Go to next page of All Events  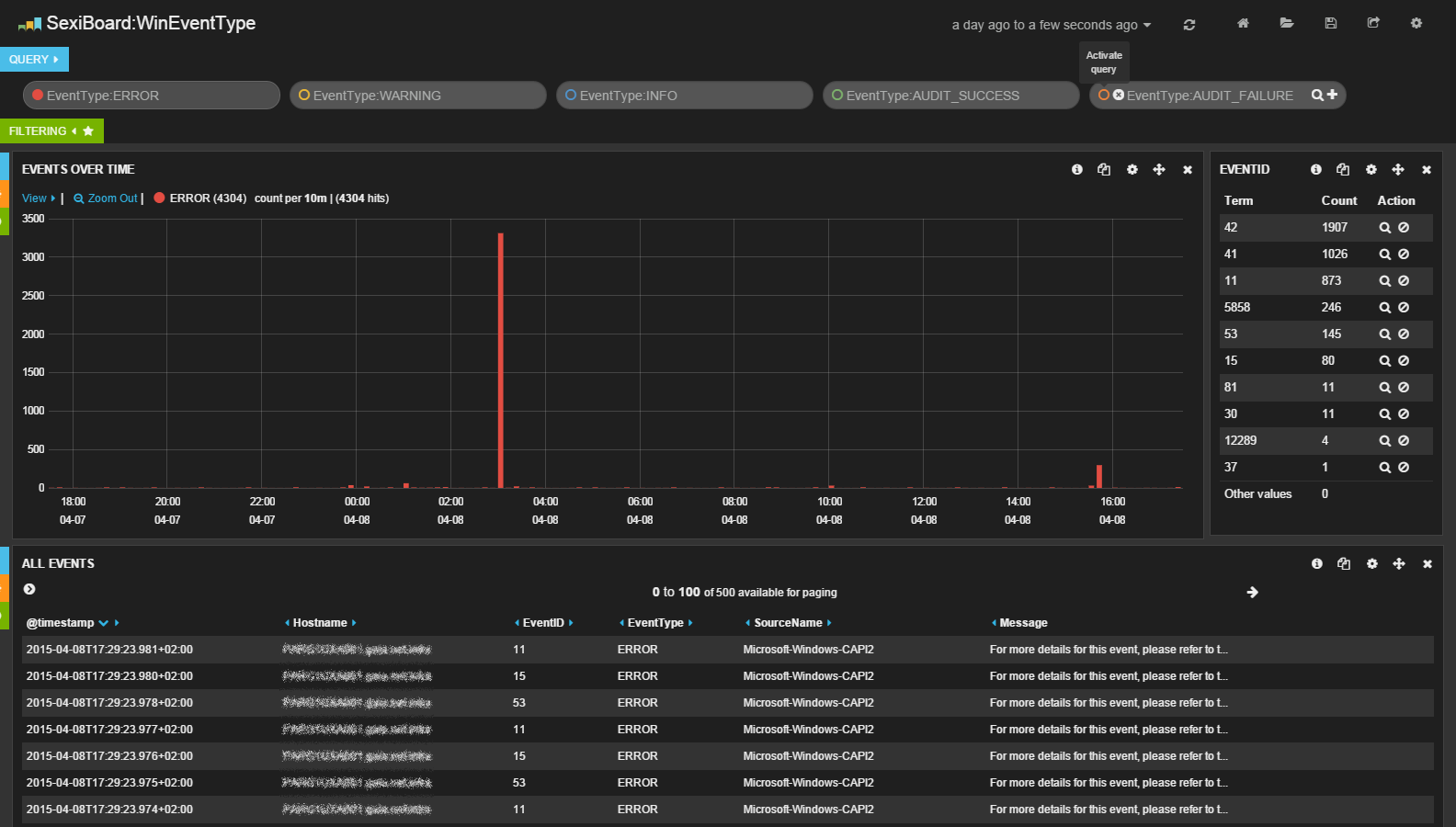tap(1252, 593)
